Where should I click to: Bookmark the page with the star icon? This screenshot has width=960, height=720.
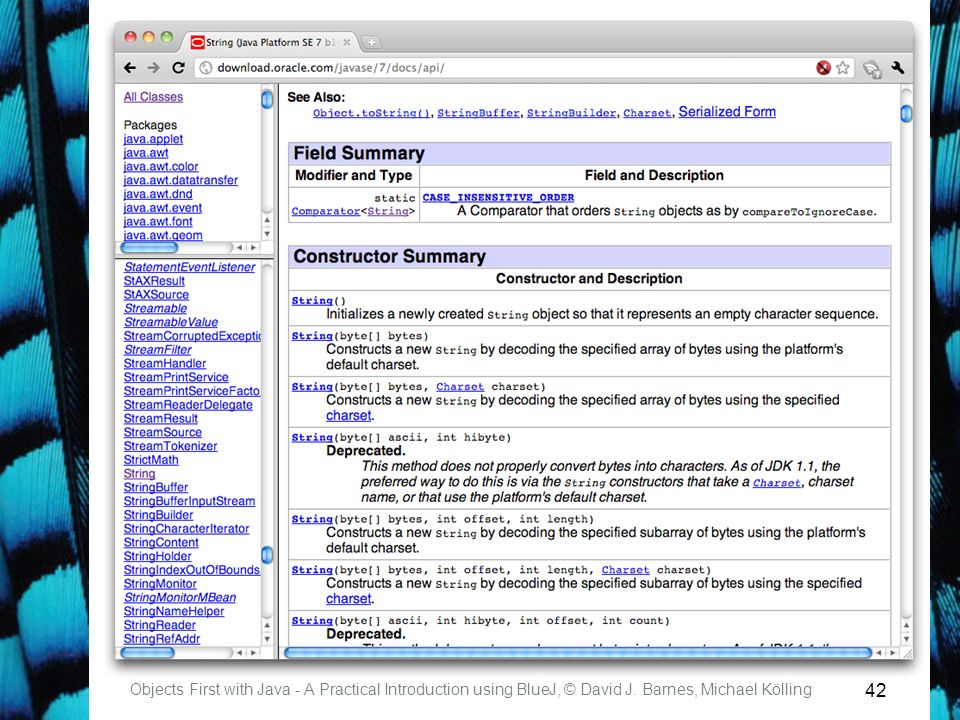pos(843,68)
